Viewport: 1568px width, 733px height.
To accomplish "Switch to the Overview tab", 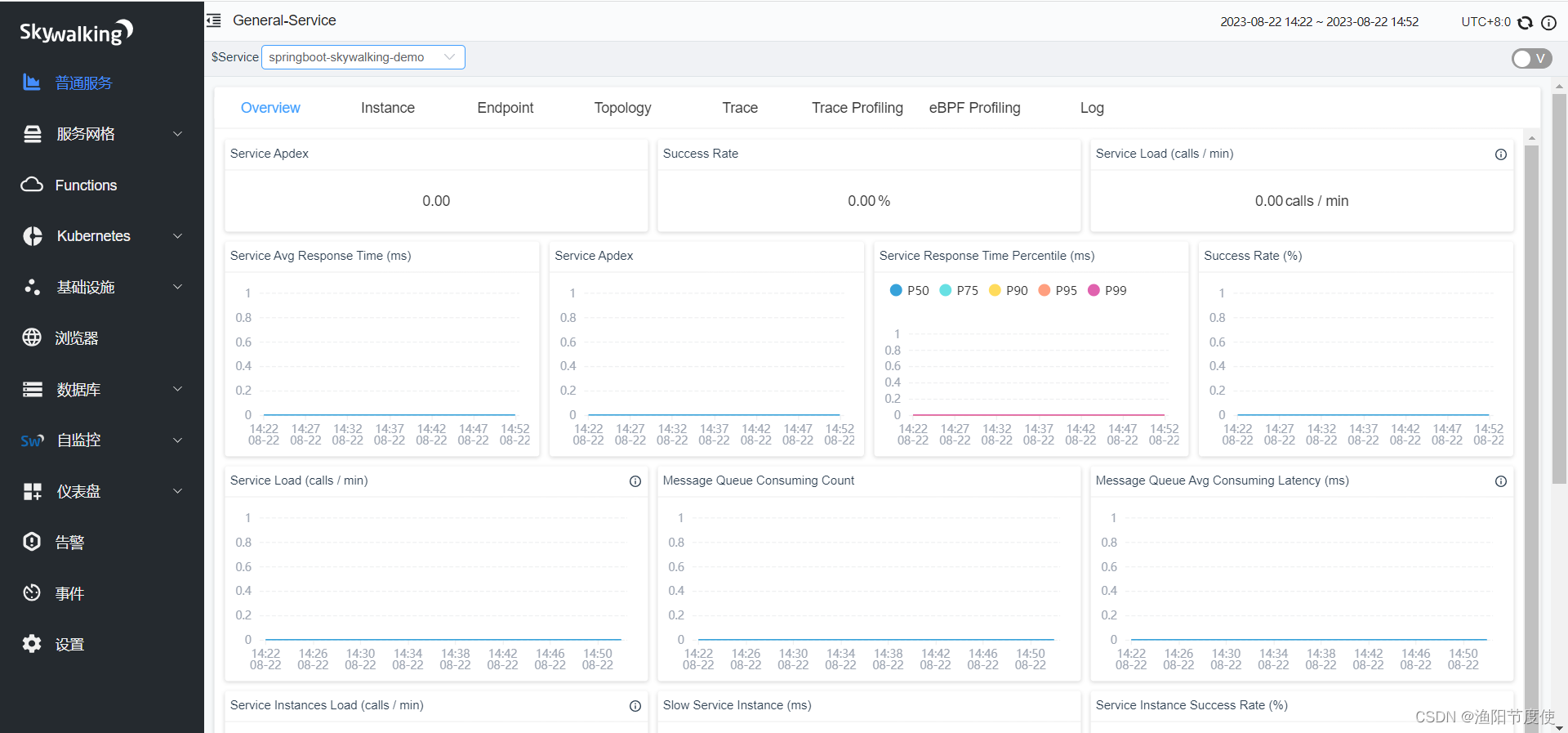I will [x=270, y=108].
